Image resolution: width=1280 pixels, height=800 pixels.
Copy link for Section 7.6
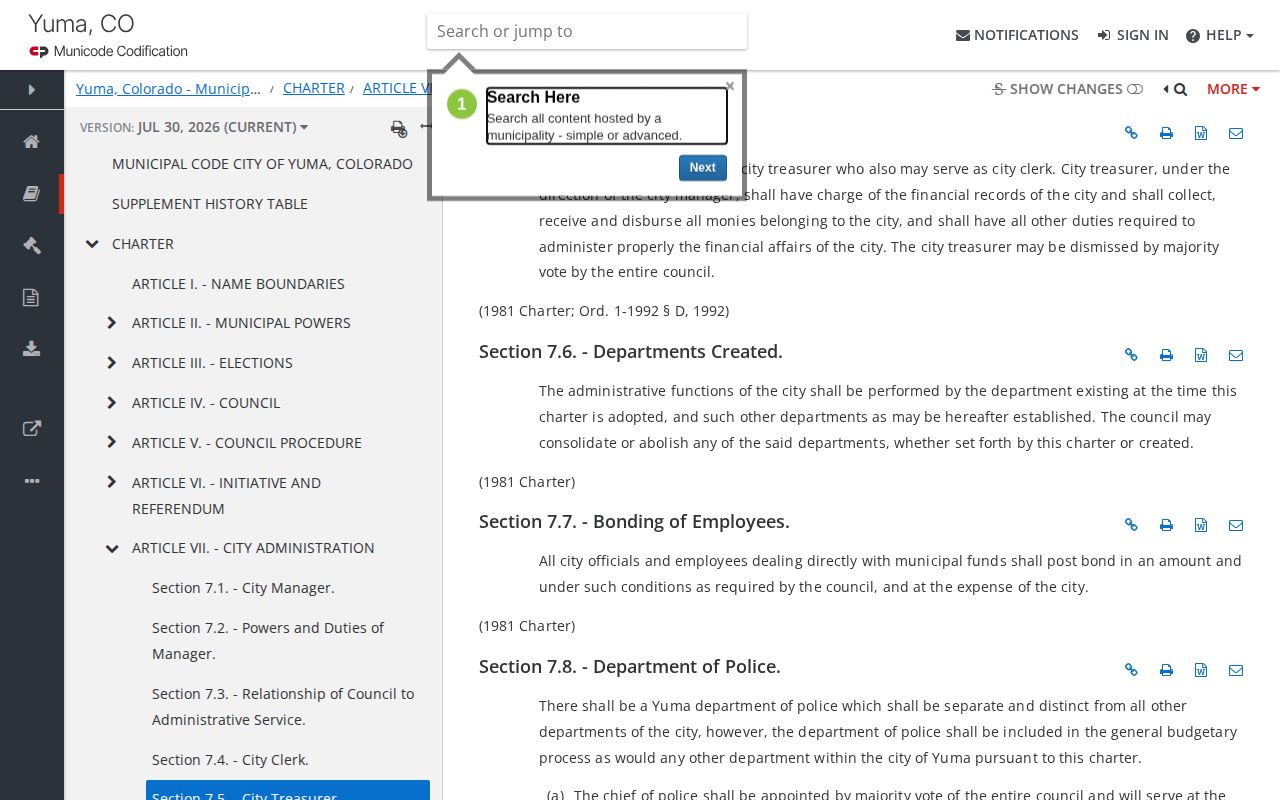tap(1131, 355)
